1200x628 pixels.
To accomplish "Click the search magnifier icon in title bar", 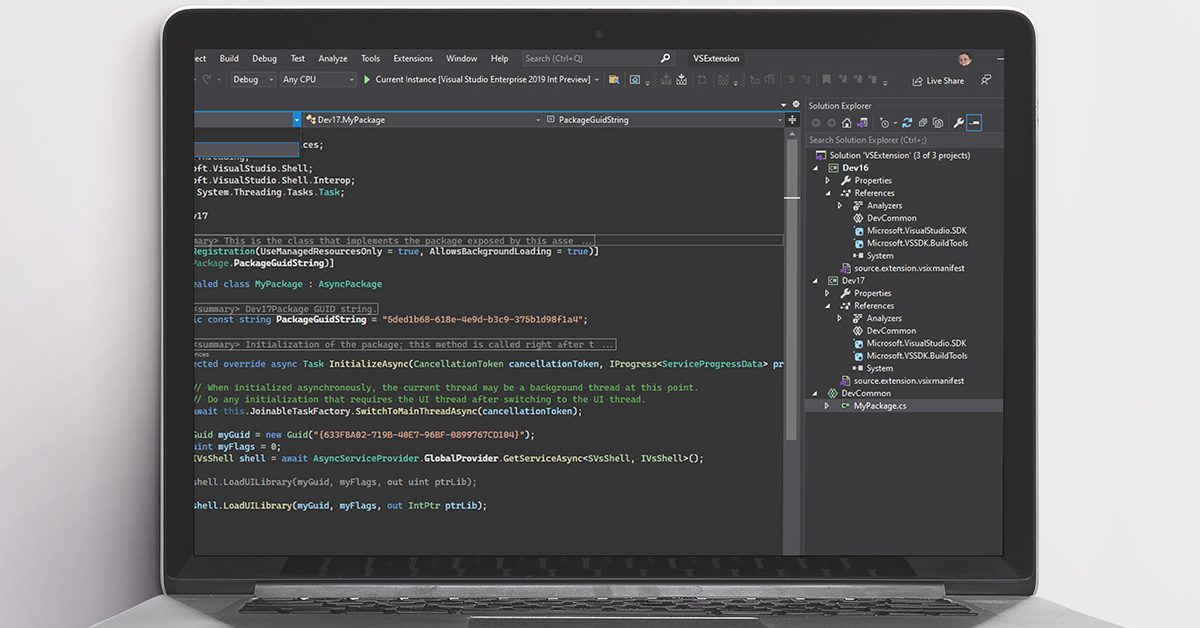I will click(665, 59).
